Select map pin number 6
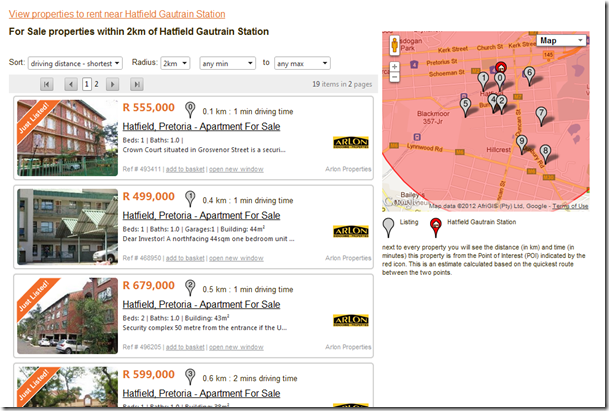Screen dimensions: 609x411 (x=529, y=75)
